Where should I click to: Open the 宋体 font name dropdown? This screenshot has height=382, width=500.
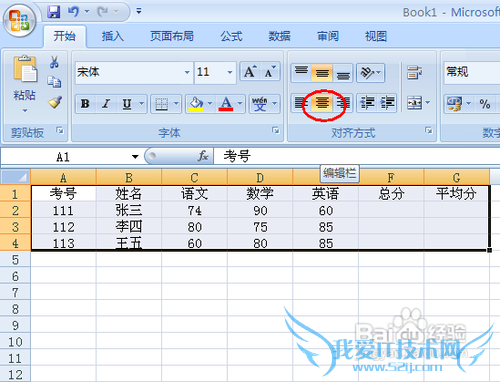187,72
